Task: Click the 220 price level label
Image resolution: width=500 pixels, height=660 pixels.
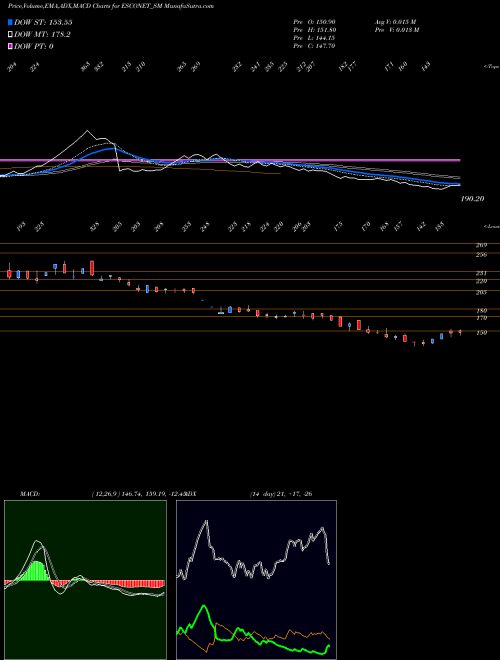Action: [x=481, y=281]
